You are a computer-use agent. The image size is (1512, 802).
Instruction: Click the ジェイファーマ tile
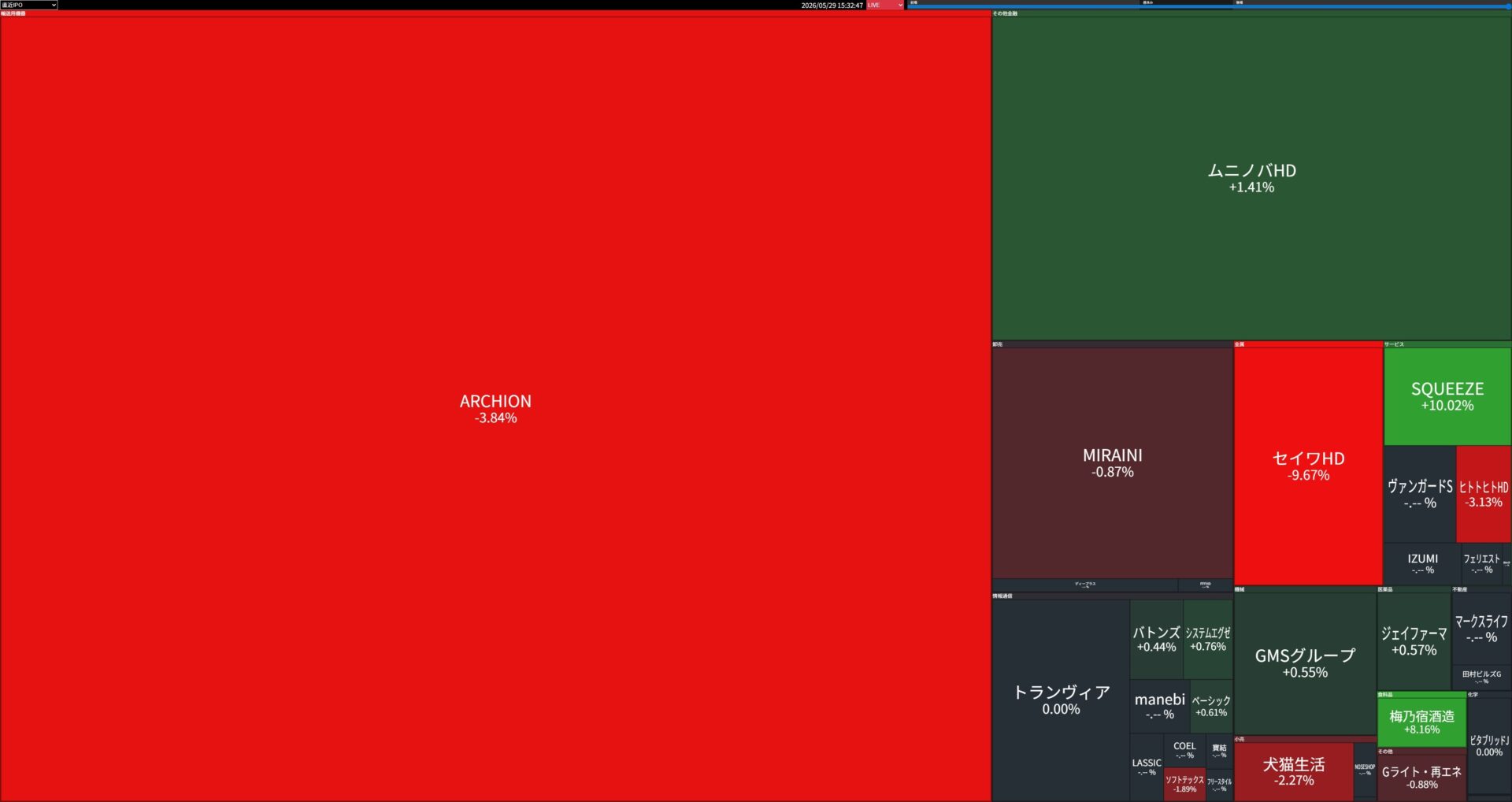coord(1414,641)
